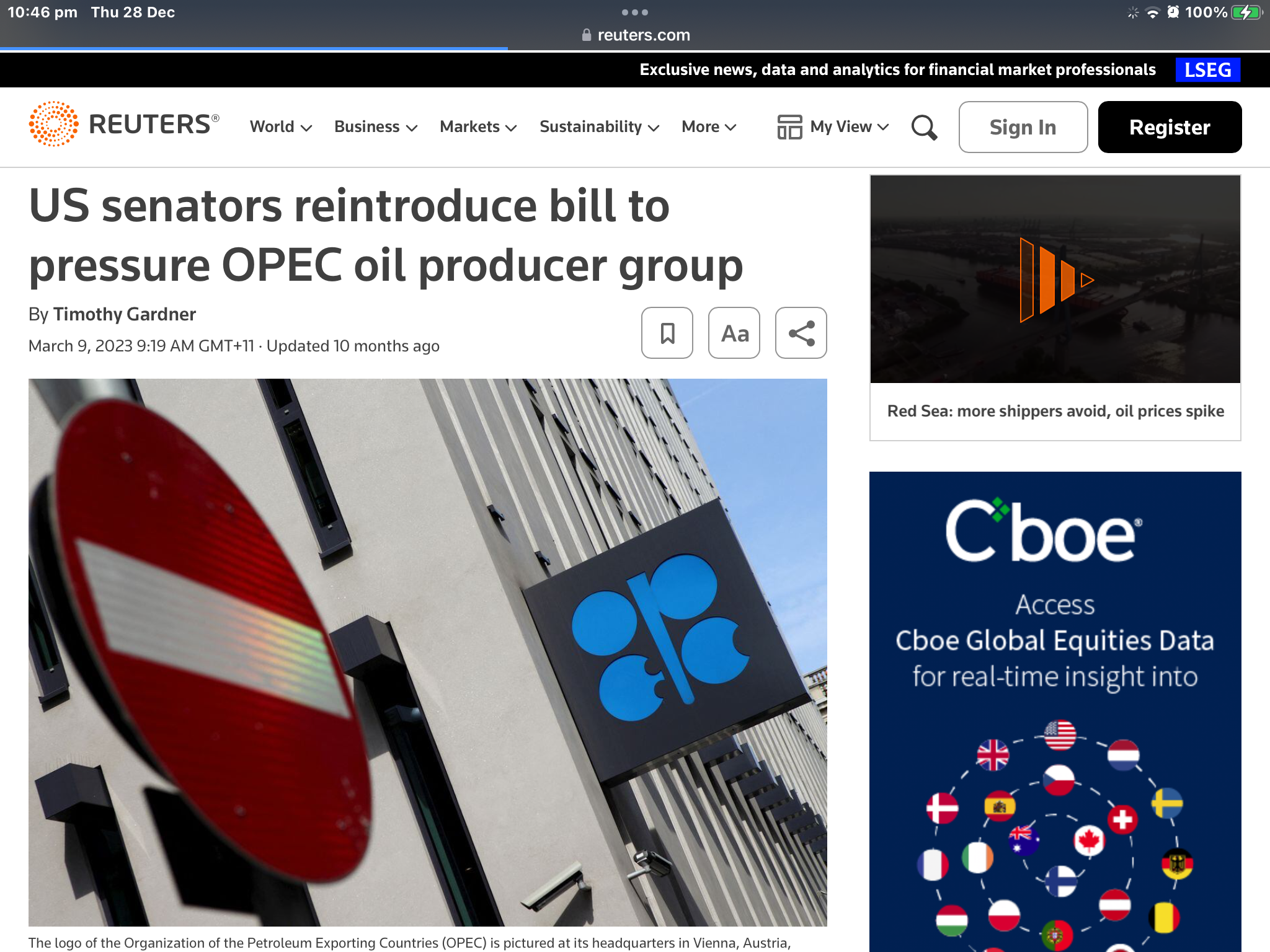Open the Markets dropdown menu
The image size is (1270, 952).
point(478,127)
